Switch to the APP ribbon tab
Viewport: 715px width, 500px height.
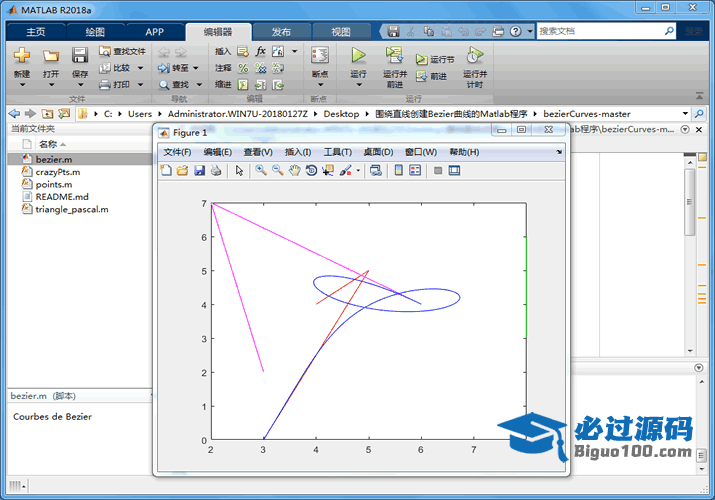click(155, 32)
